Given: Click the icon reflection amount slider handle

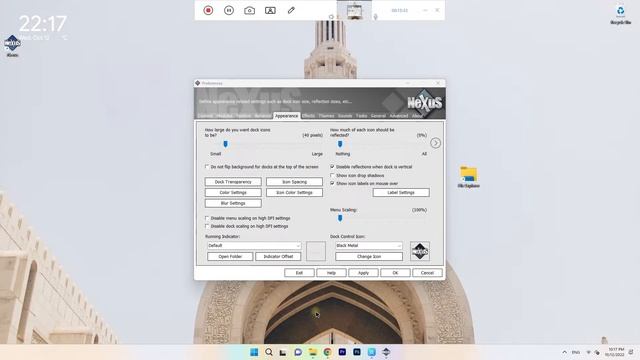Looking at the screenshot, I should (x=340, y=144).
